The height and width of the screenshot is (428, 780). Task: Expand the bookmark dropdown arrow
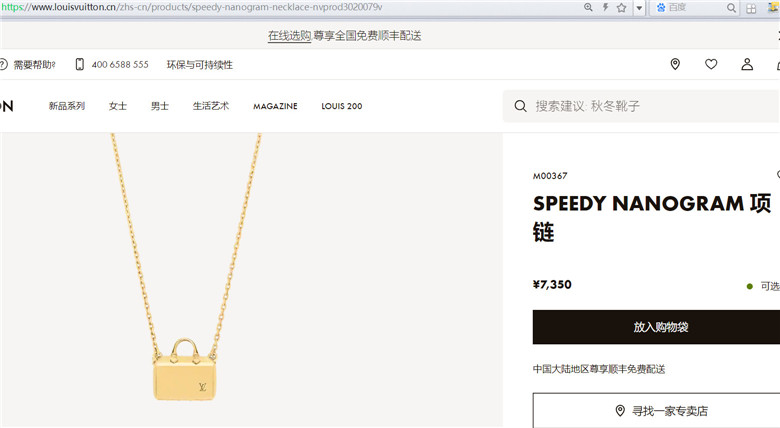(639, 8)
